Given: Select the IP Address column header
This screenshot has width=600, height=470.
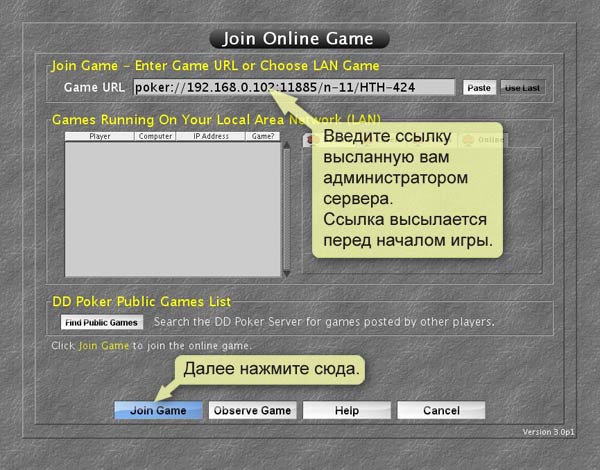Looking at the screenshot, I should (x=212, y=136).
